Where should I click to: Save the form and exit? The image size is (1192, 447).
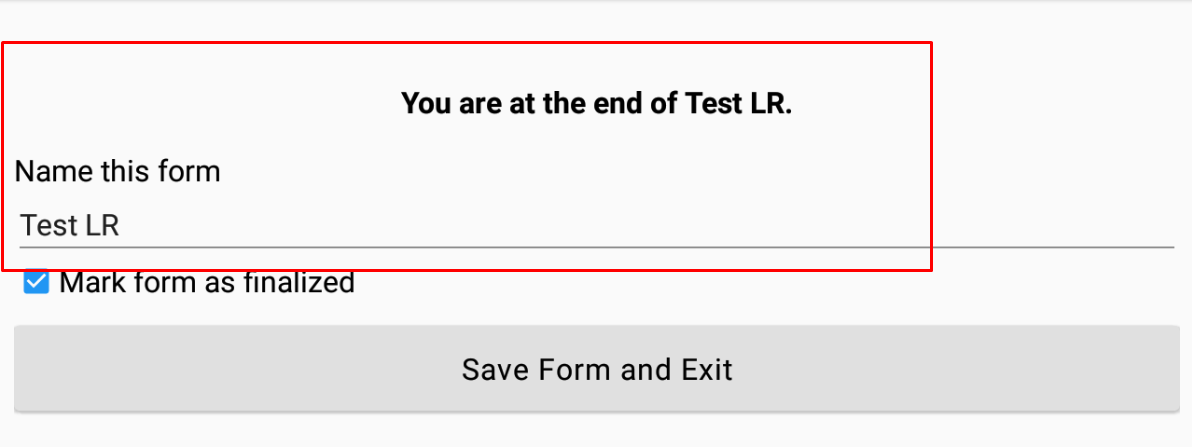pyautogui.click(x=596, y=369)
